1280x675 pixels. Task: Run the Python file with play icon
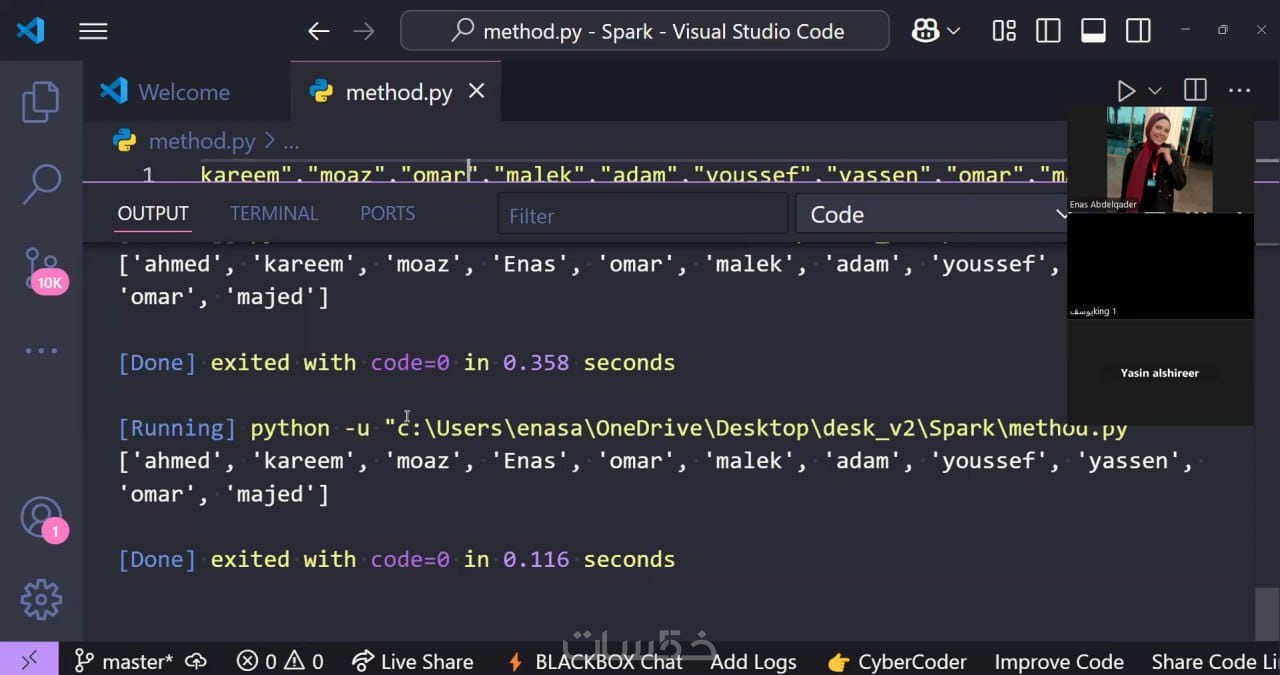pos(1126,91)
